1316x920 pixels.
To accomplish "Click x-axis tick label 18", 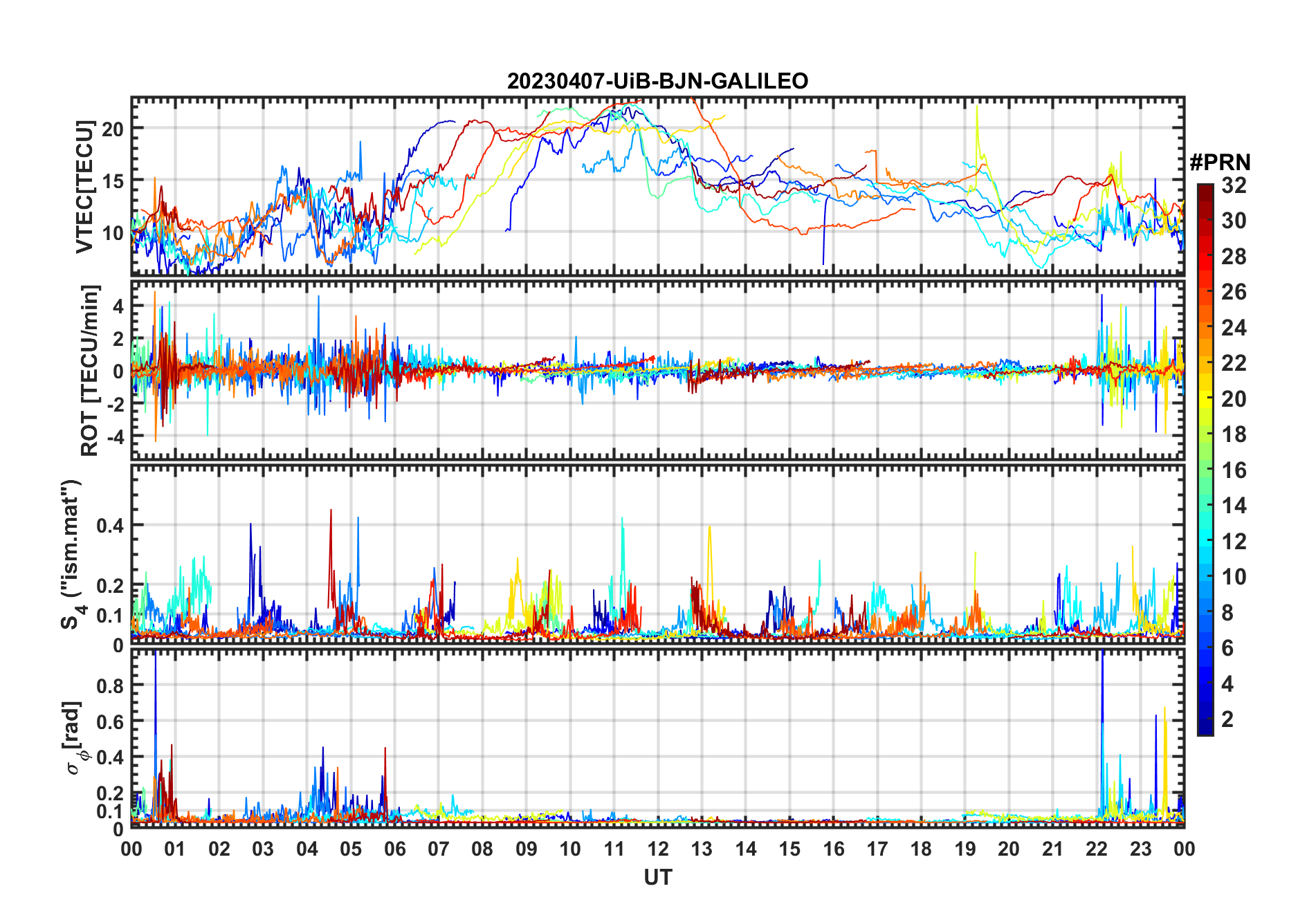I will [921, 849].
